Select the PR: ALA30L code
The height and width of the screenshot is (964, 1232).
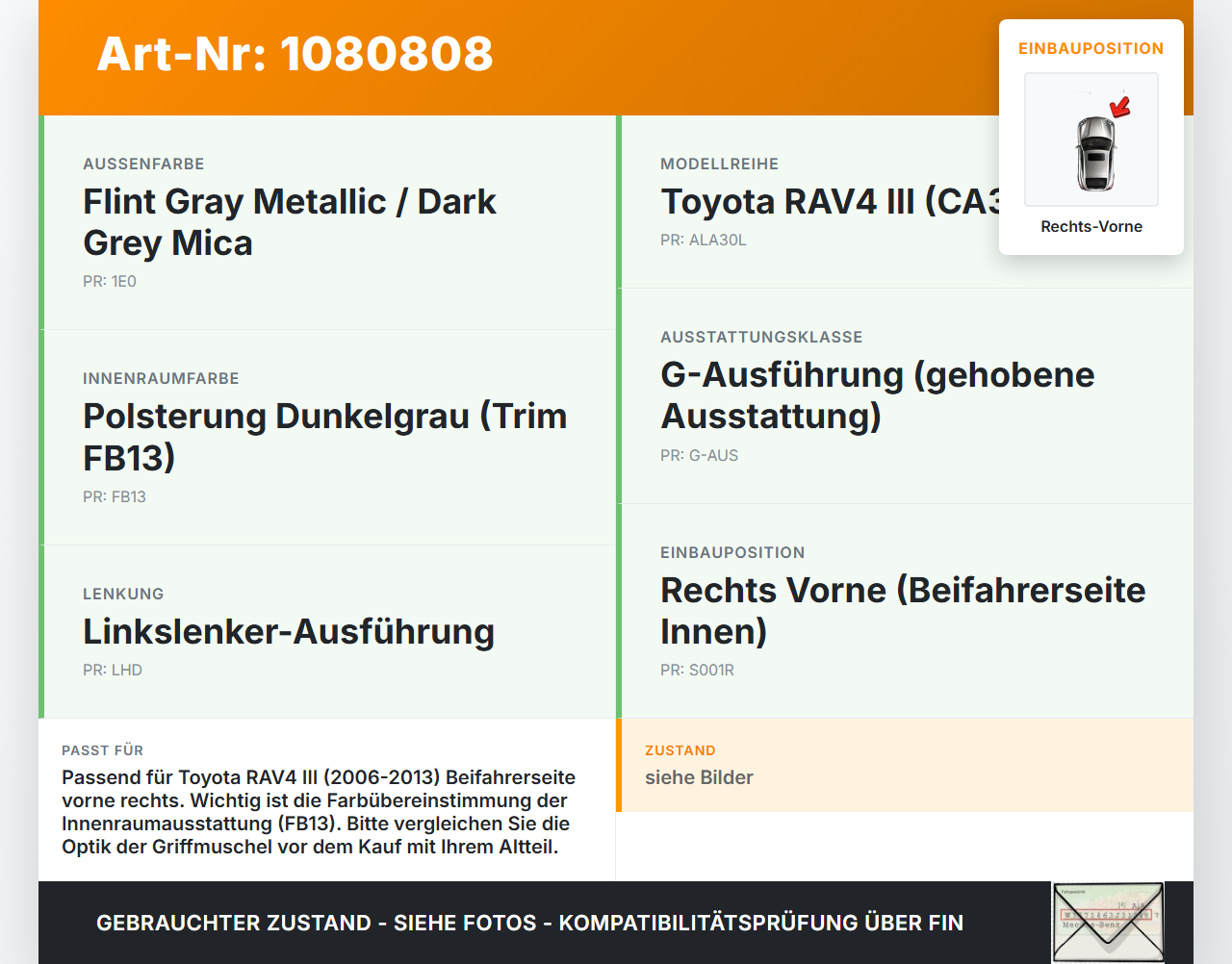tap(704, 240)
